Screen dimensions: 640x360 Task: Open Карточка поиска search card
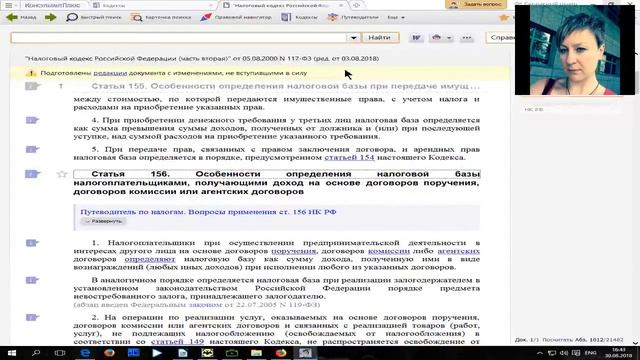(161, 17)
